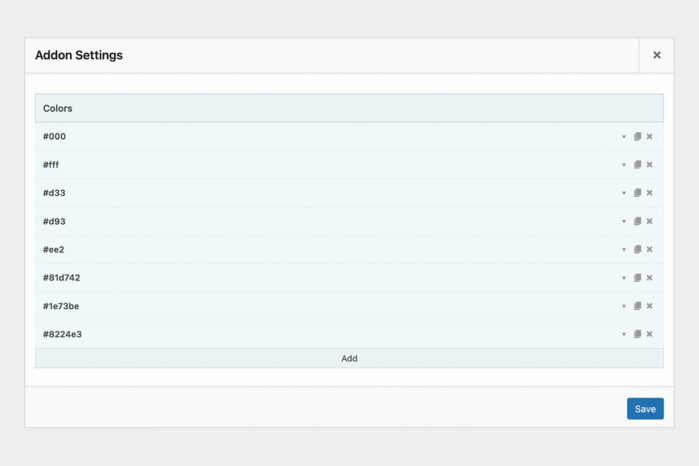Click Add to create new color
The width and height of the screenshot is (699, 466).
pos(349,358)
